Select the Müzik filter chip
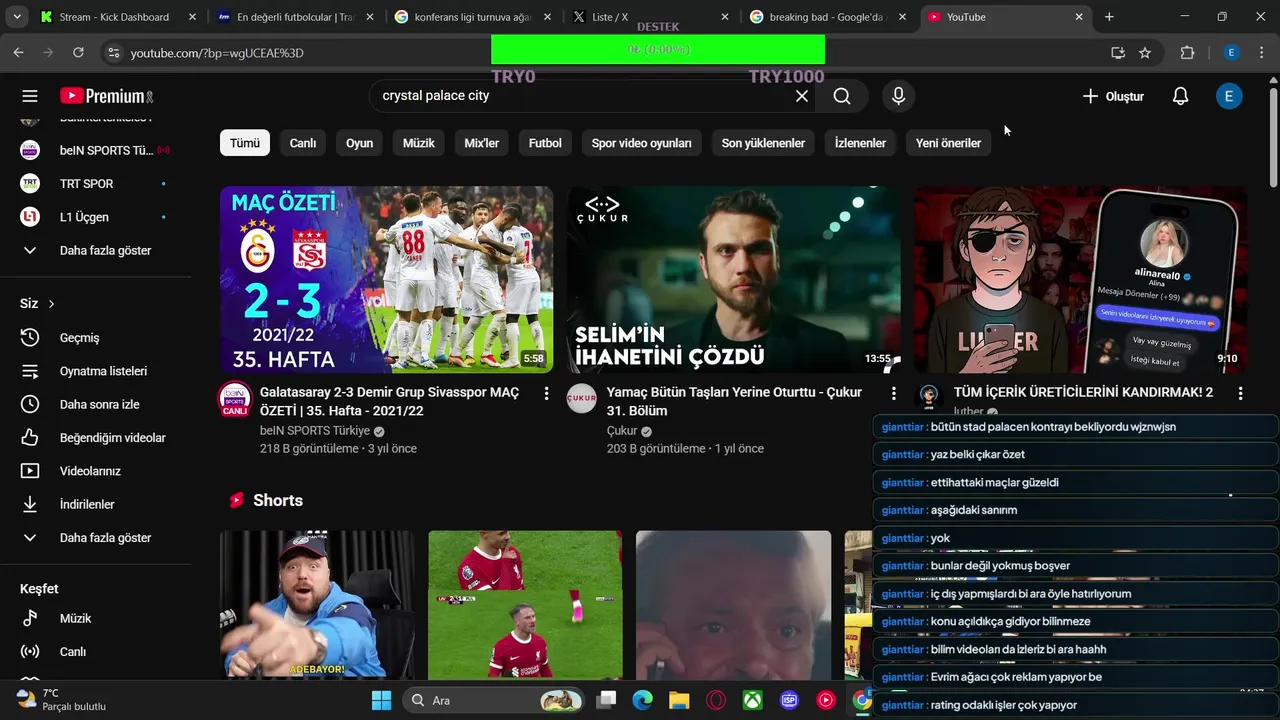Viewport: 1280px width, 720px height. click(x=419, y=143)
